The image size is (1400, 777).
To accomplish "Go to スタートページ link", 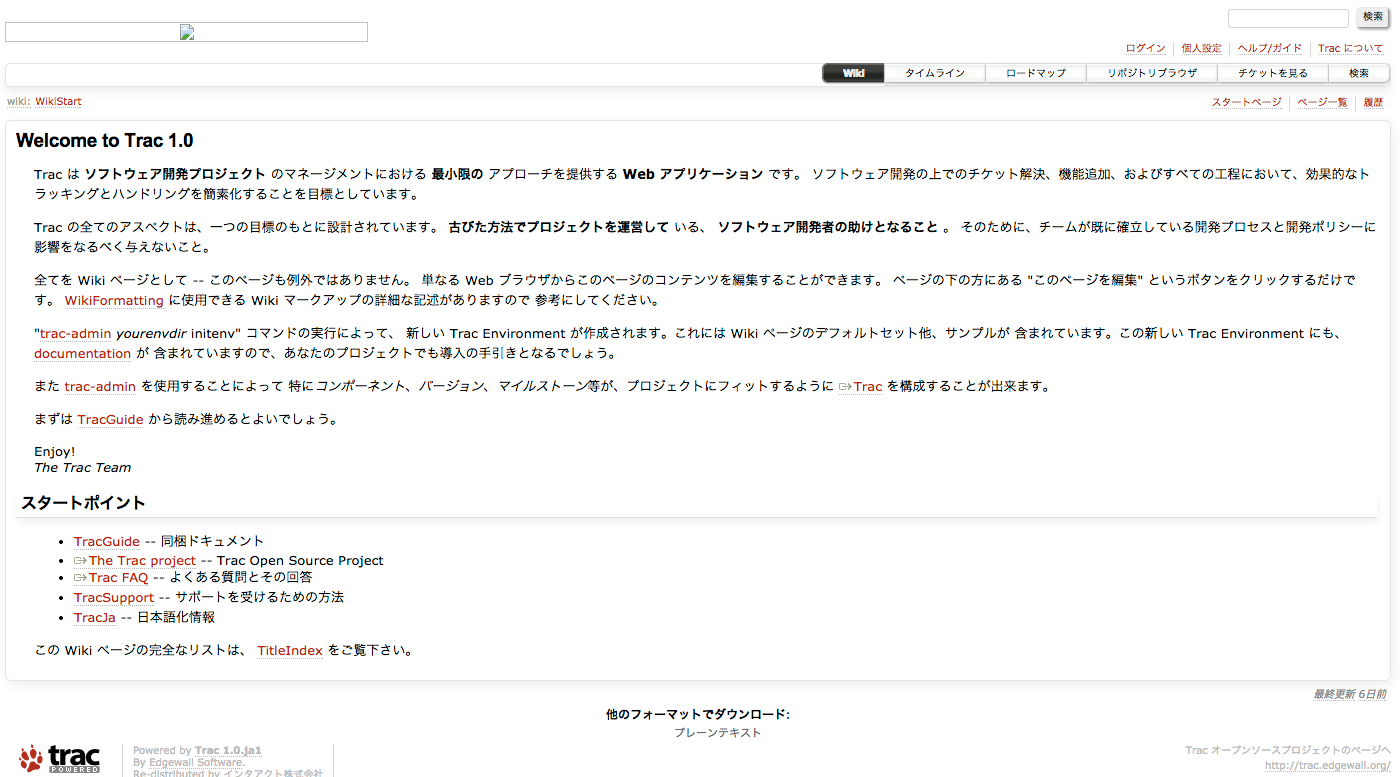I will pyautogui.click(x=1246, y=102).
